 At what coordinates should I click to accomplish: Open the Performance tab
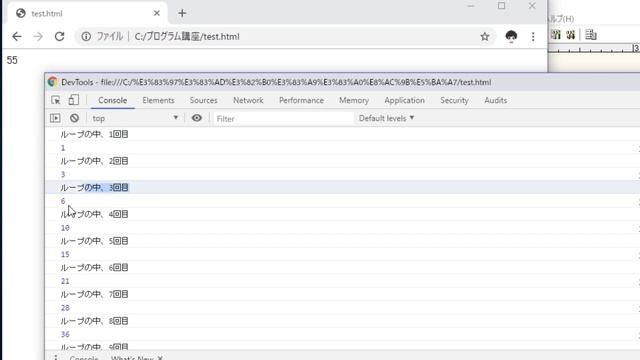301,100
